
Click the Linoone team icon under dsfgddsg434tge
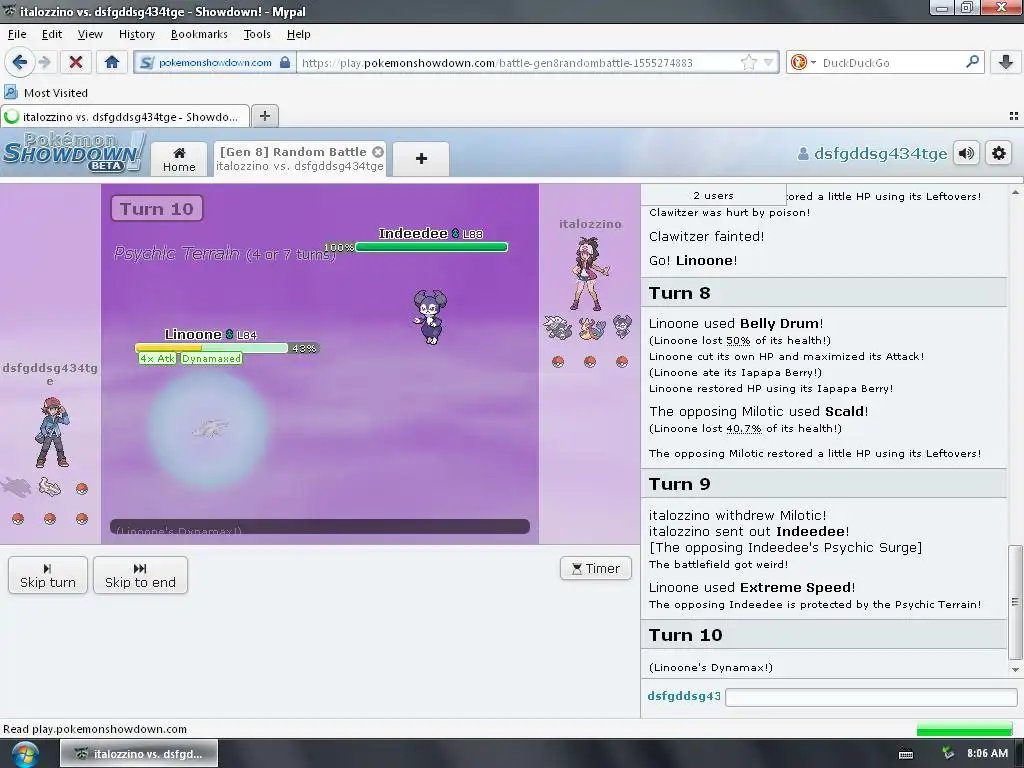[50, 487]
